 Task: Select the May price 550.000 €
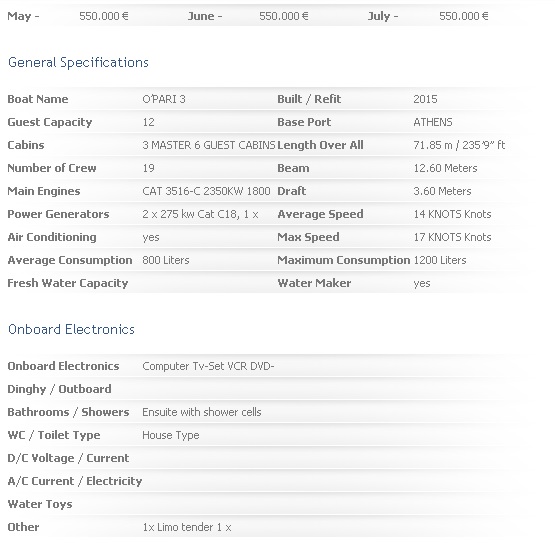point(104,16)
